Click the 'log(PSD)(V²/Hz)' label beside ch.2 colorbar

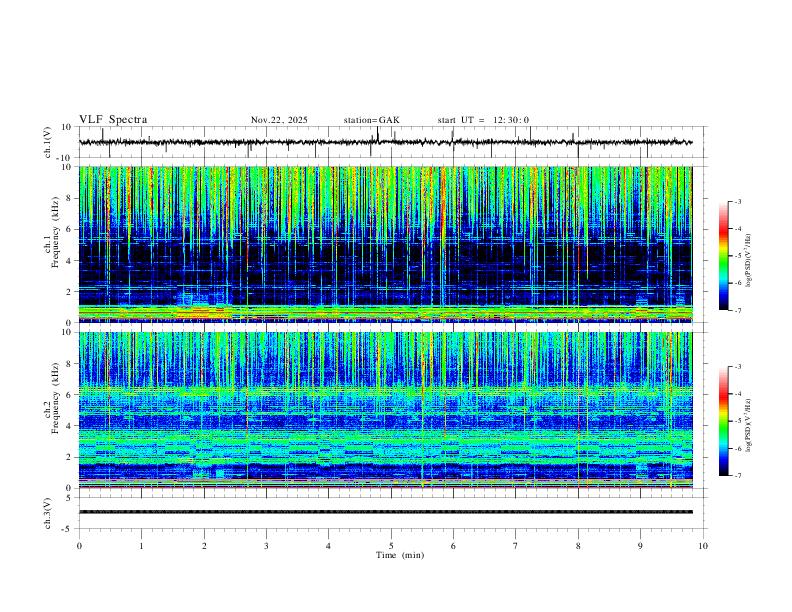pos(749,426)
